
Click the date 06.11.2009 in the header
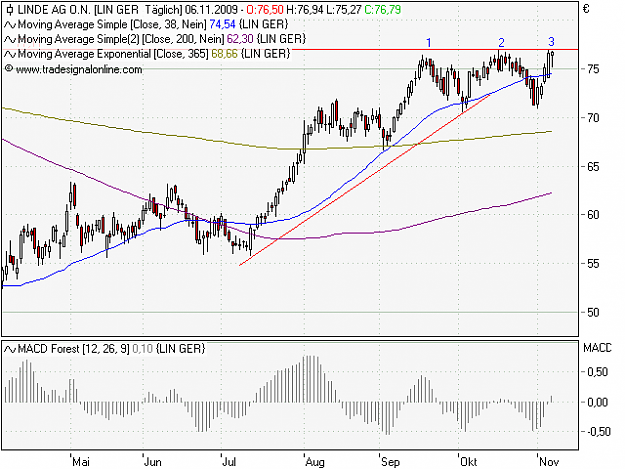211,10
